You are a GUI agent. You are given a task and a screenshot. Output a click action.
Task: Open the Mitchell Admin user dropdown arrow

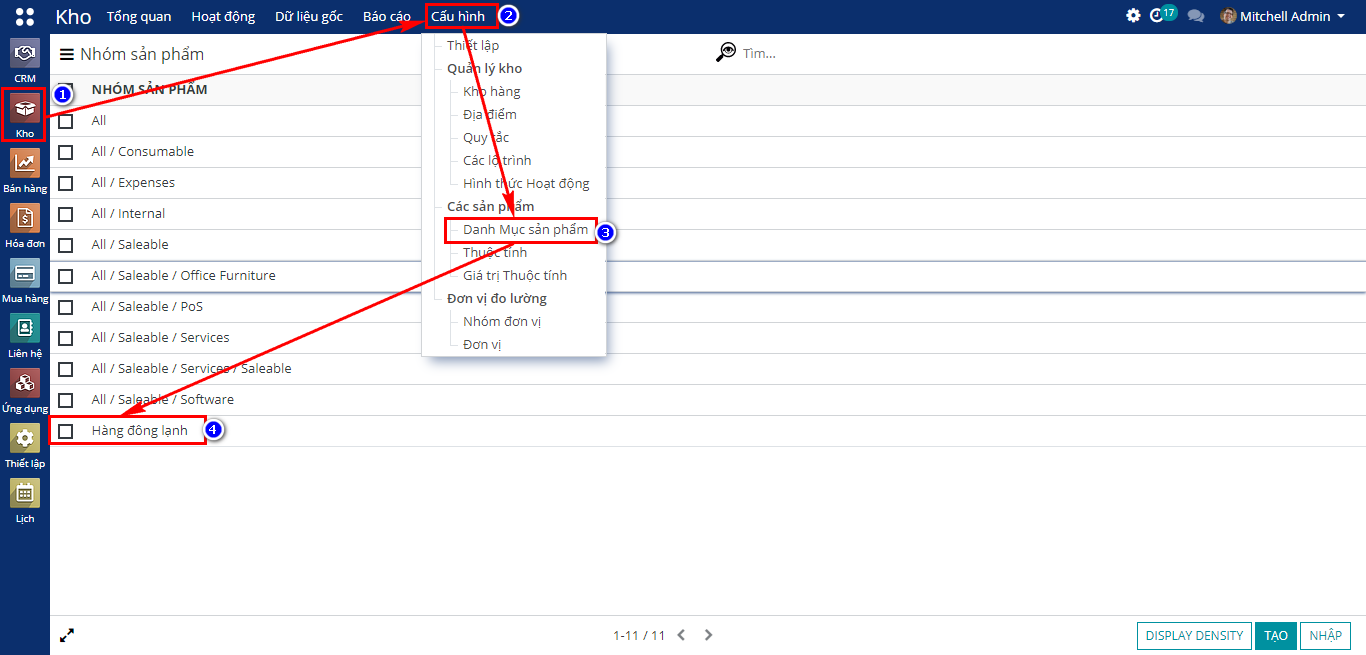click(1340, 16)
